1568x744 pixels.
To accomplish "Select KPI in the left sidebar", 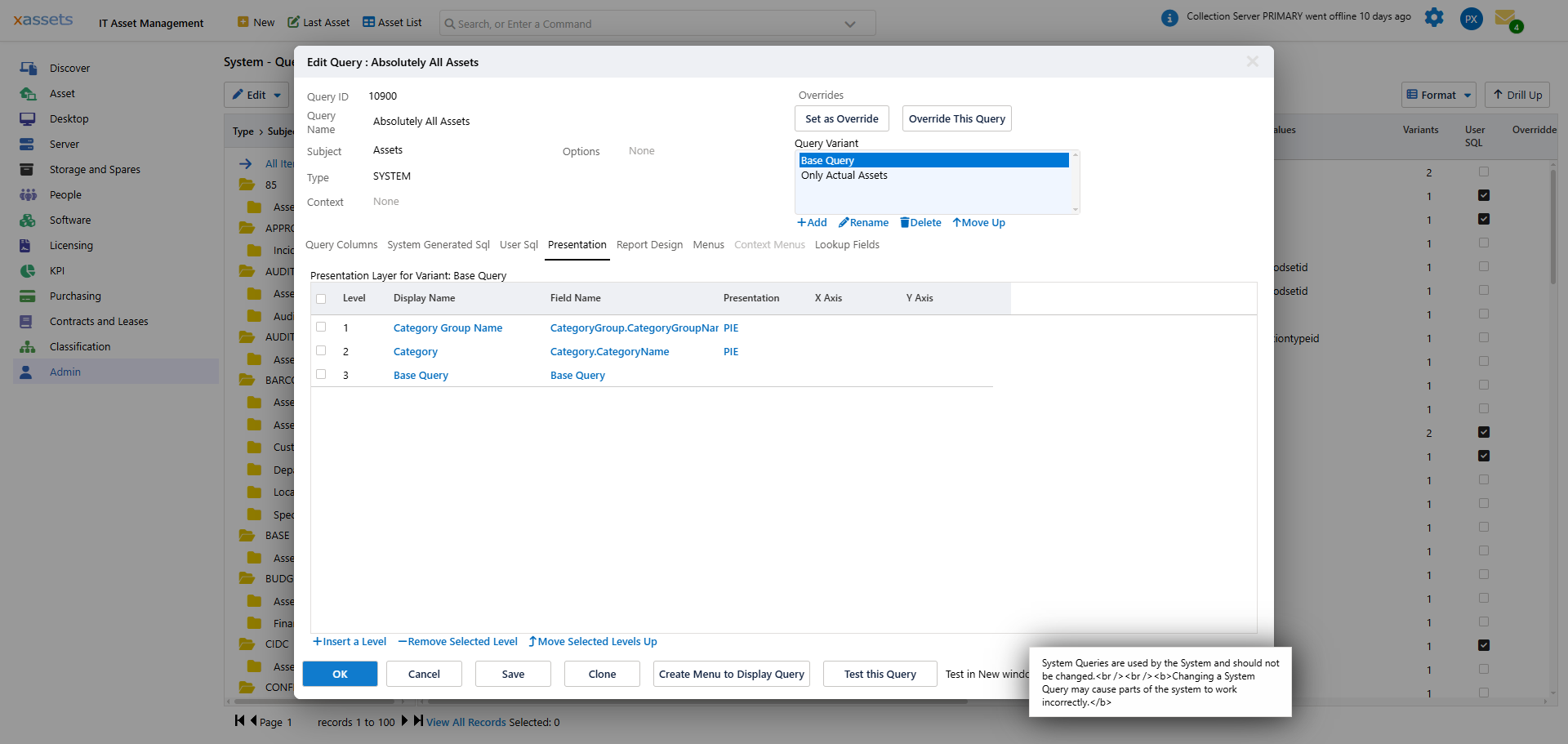I will 57,270.
